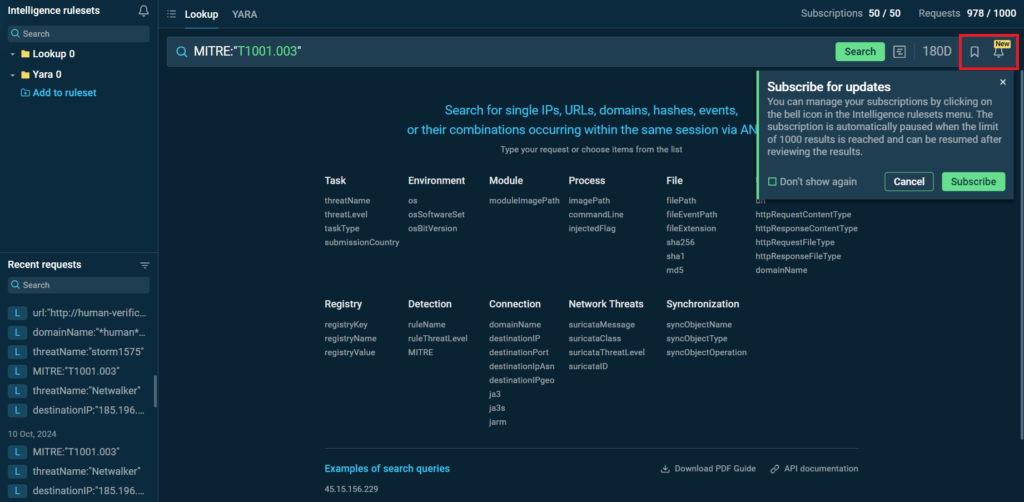
Task: Click the list icon left of Lookup tab
Action: pos(172,14)
